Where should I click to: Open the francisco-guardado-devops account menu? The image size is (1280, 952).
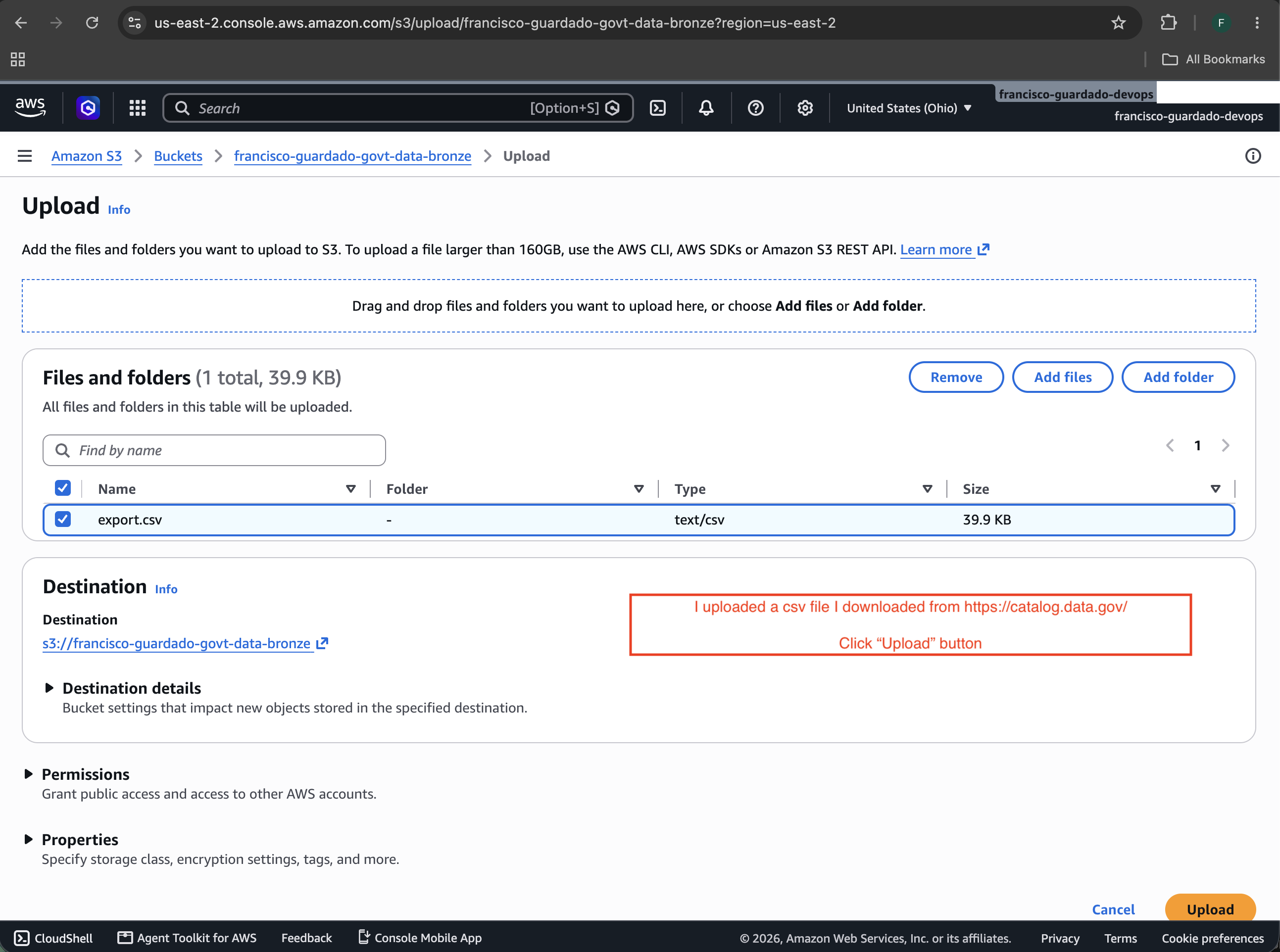point(1188,116)
